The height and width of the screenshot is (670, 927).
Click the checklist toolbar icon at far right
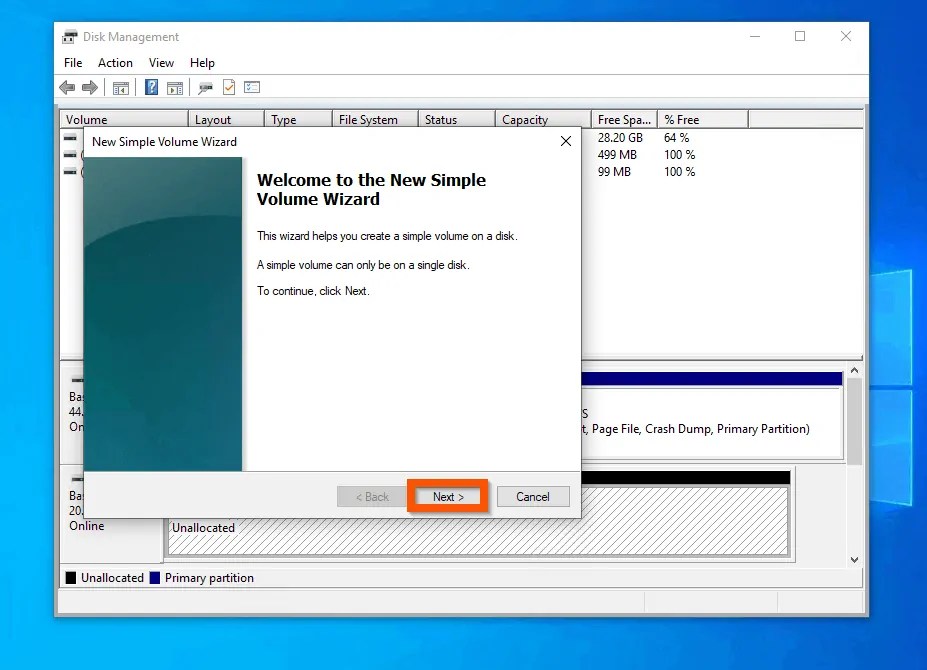[x=251, y=87]
